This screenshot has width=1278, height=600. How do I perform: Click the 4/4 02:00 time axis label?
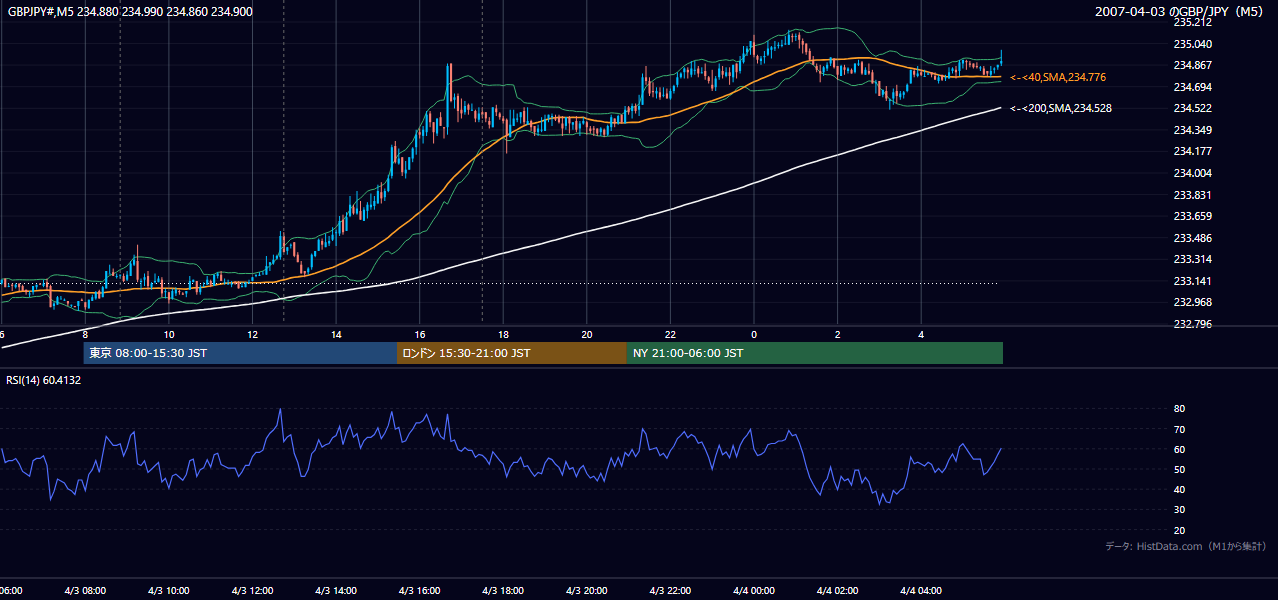click(x=838, y=591)
